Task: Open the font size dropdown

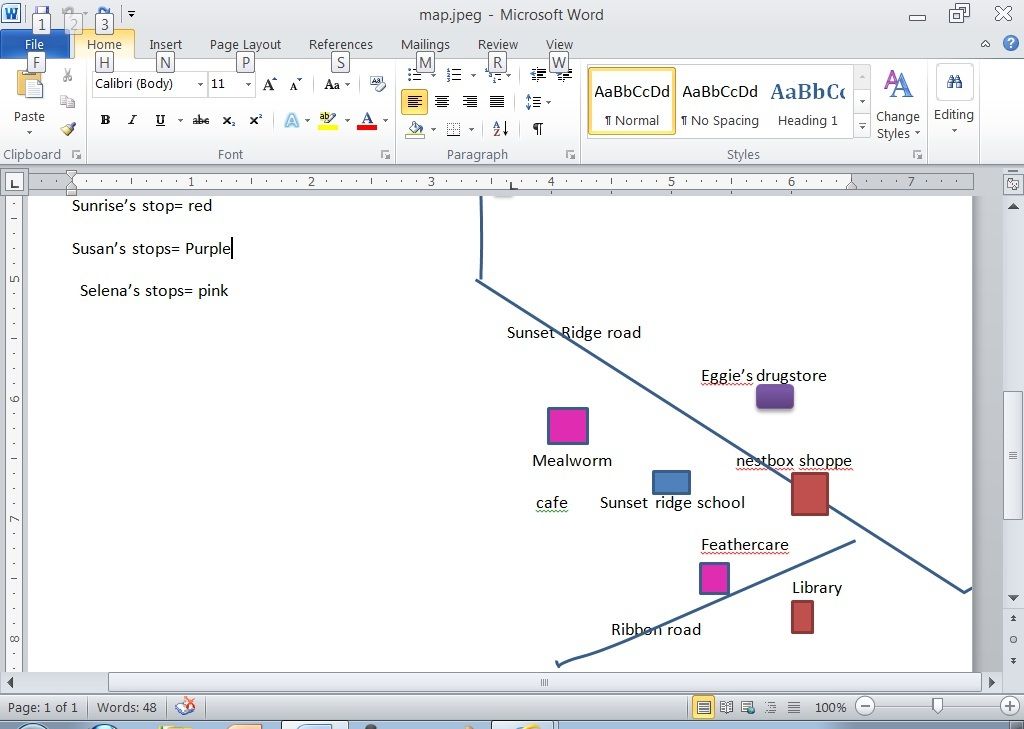Action: tap(248, 85)
